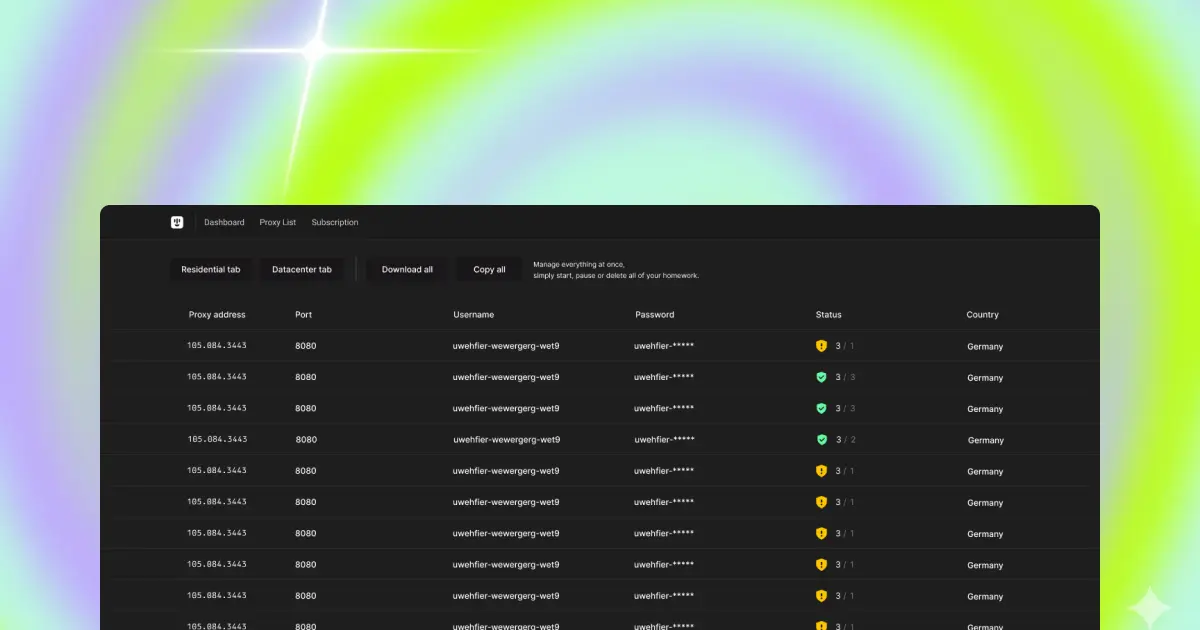Click the green shield in the third row
This screenshot has width=1200, height=630.
821,408
